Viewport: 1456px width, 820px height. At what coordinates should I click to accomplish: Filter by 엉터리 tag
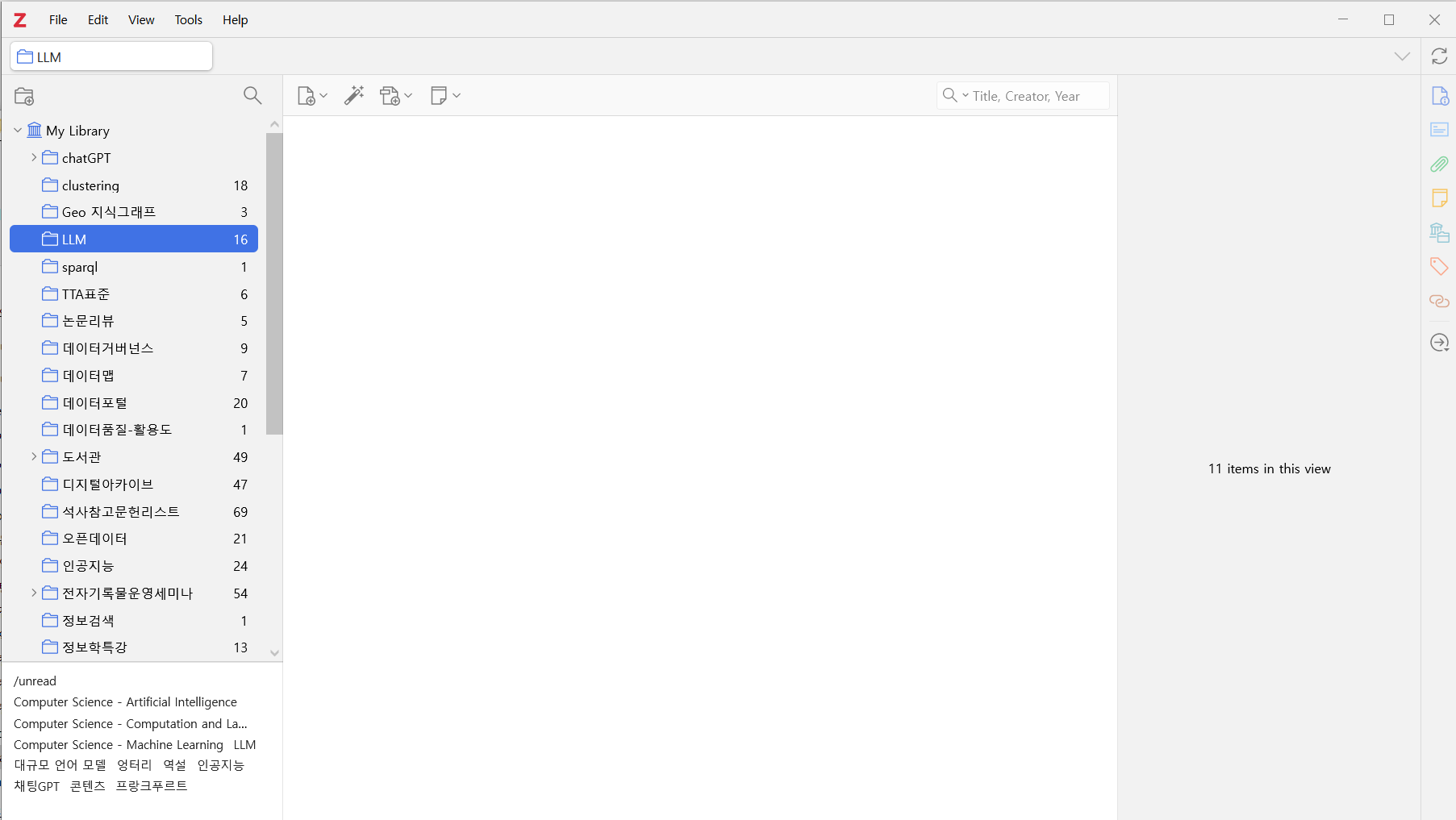click(x=135, y=765)
